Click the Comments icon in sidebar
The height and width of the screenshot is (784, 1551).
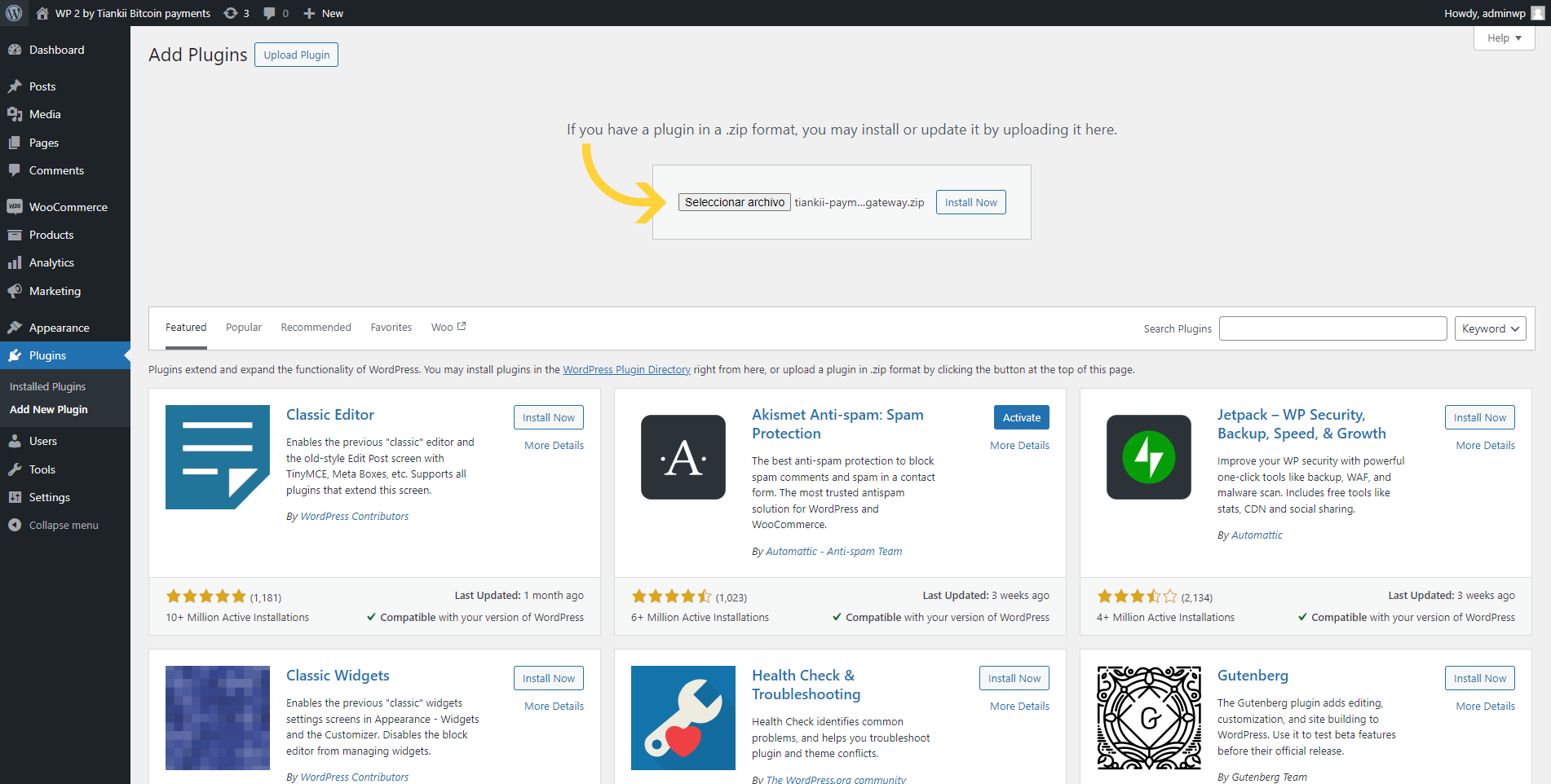click(x=15, y=170)
